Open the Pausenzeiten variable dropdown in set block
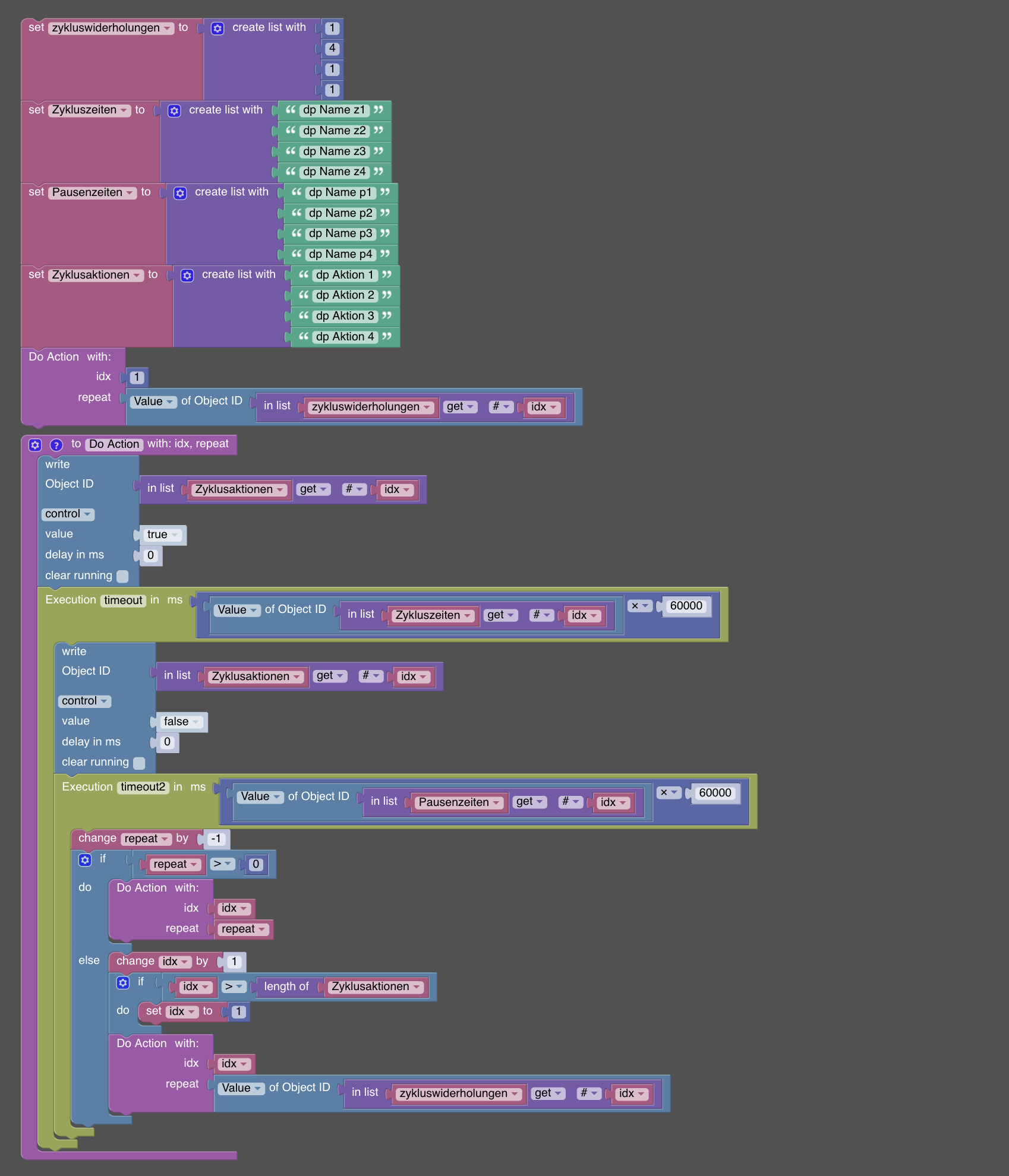Screen dimensions: 1009x1176 coord(93,192)
